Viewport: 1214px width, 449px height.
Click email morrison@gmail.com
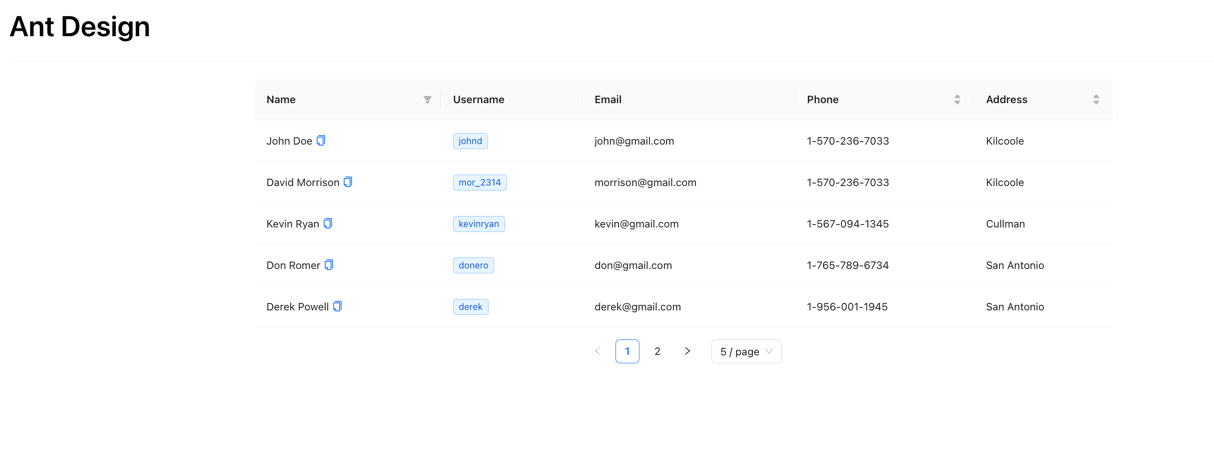[x=645, y=182]
